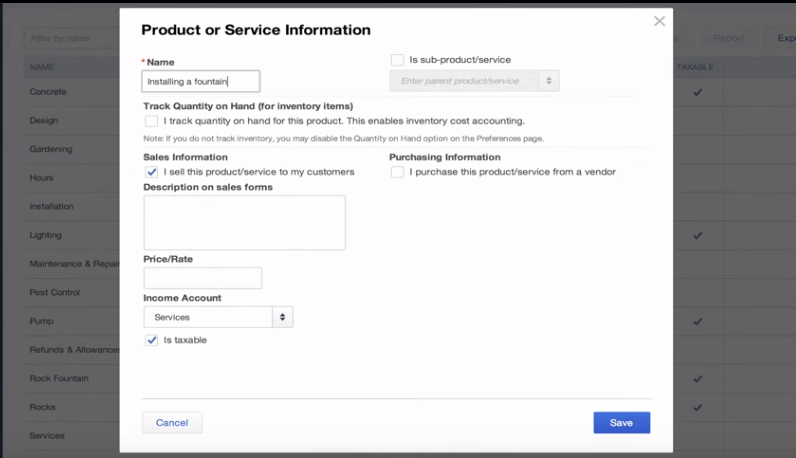796x458 pixels.
Task: Click the Filter by name field in background
Action: [71, 38]
